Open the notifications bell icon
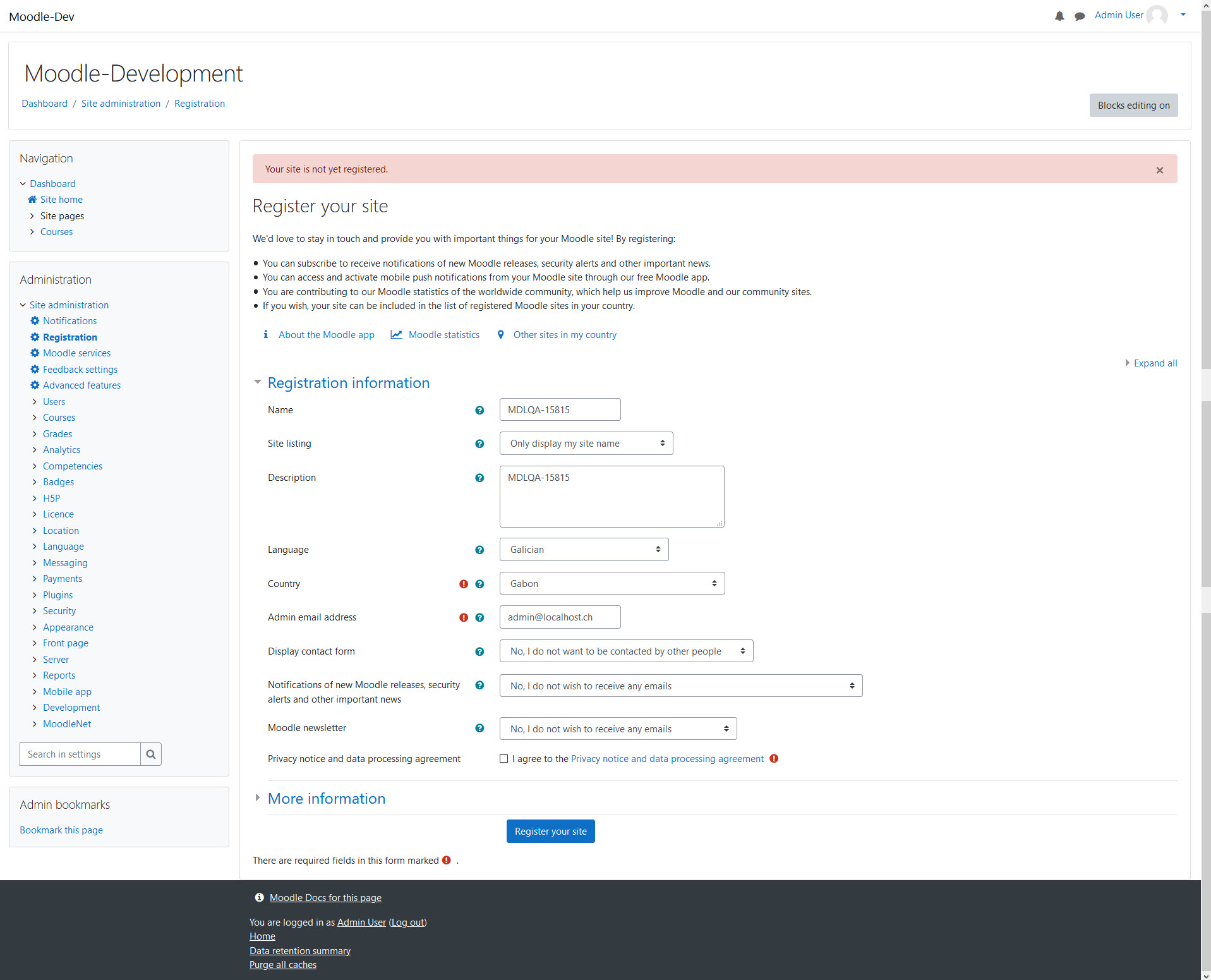The height and width of the screenshot is (980, 1211). pos(1059,16)
